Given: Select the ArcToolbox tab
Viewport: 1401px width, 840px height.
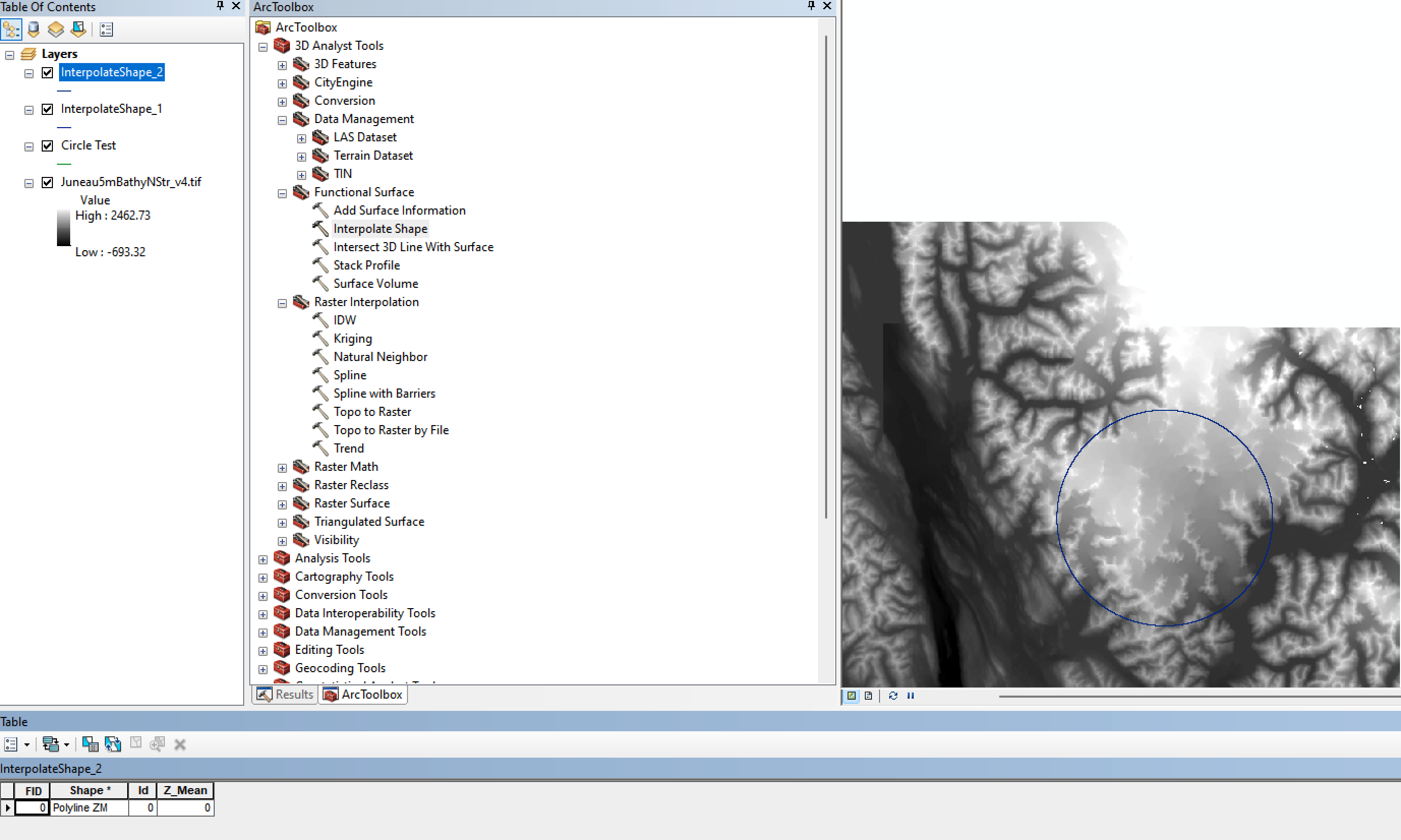Looking at the screenshot, I should (x=363, y=695).
